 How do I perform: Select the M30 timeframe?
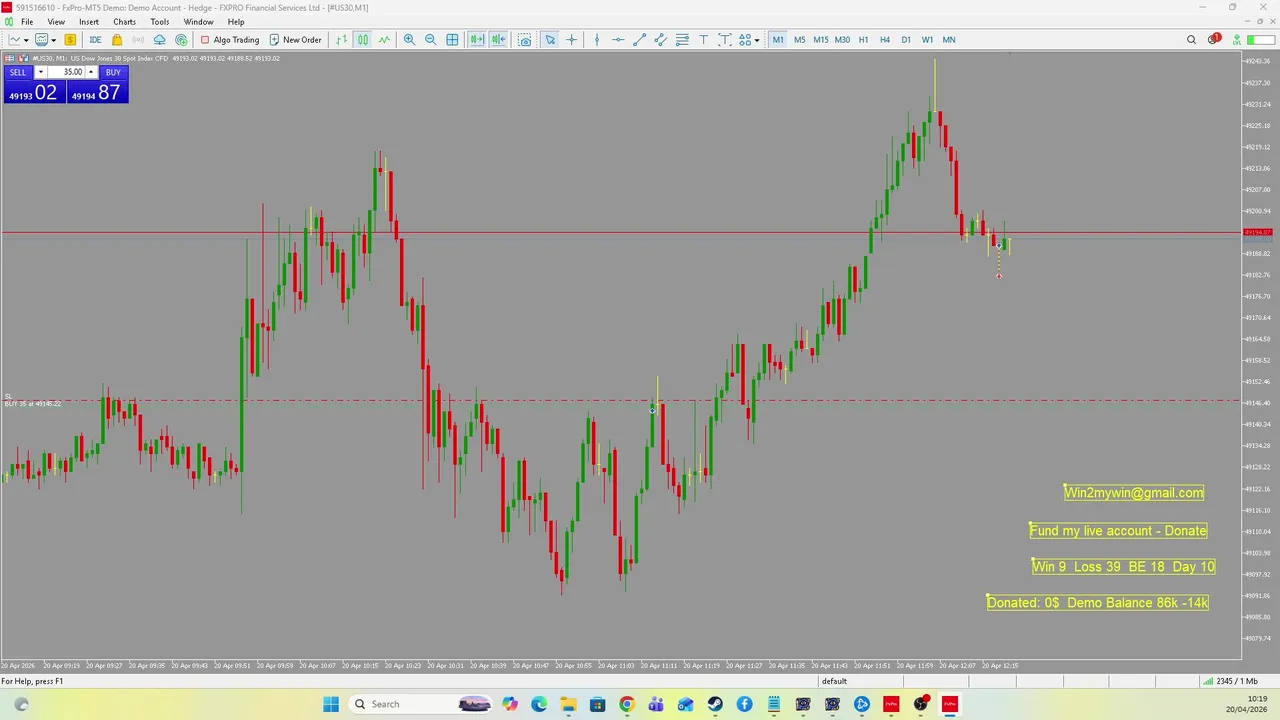[842, 40]
